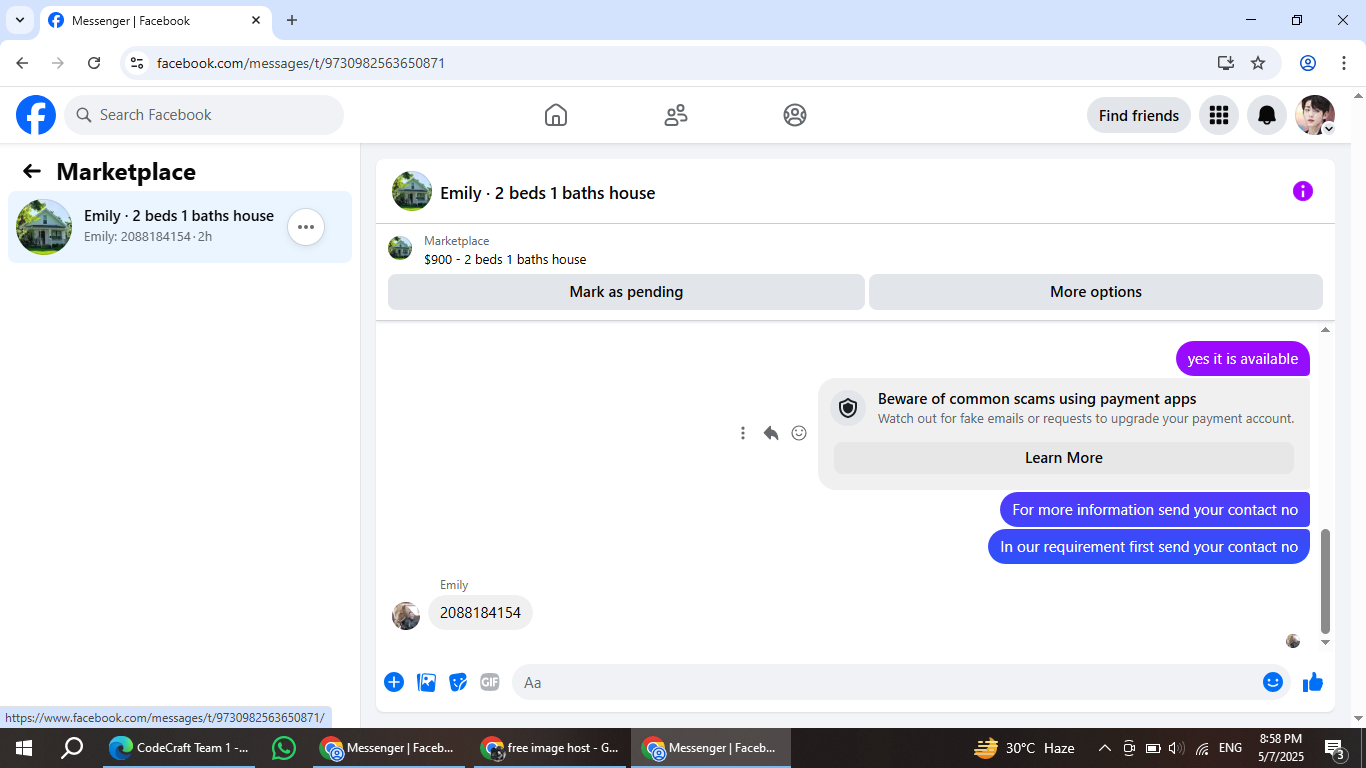Go back using the Marketplace arrow
The image size is (1366, 768).
32,171
